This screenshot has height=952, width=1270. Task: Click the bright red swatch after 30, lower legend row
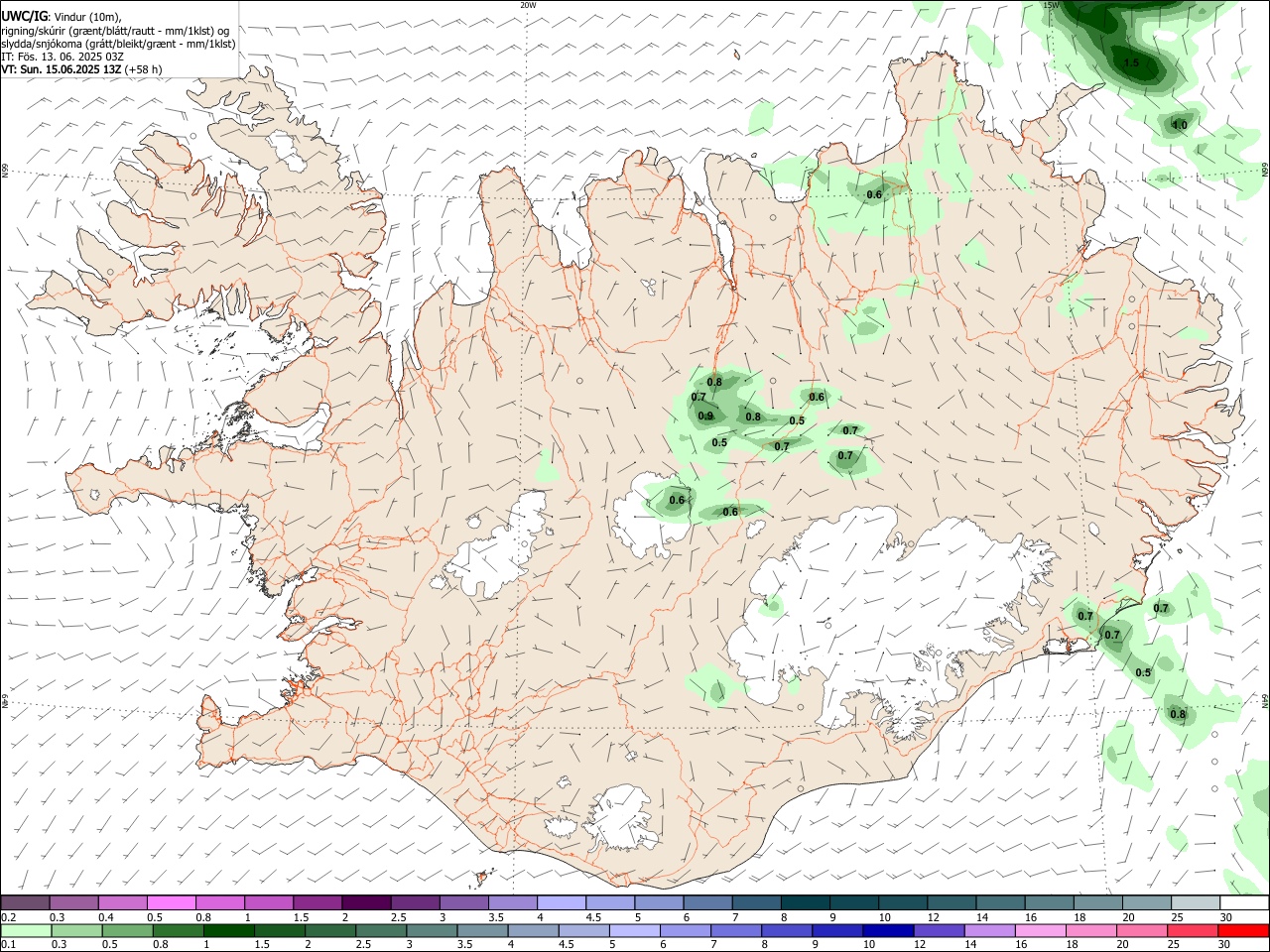click(x=1244, y=930)
